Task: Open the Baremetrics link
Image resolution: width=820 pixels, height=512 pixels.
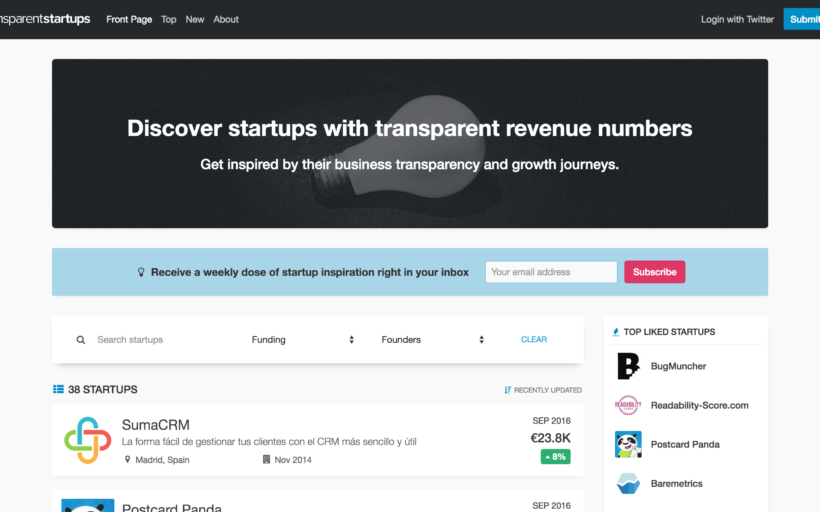Action: coord(676,484)
